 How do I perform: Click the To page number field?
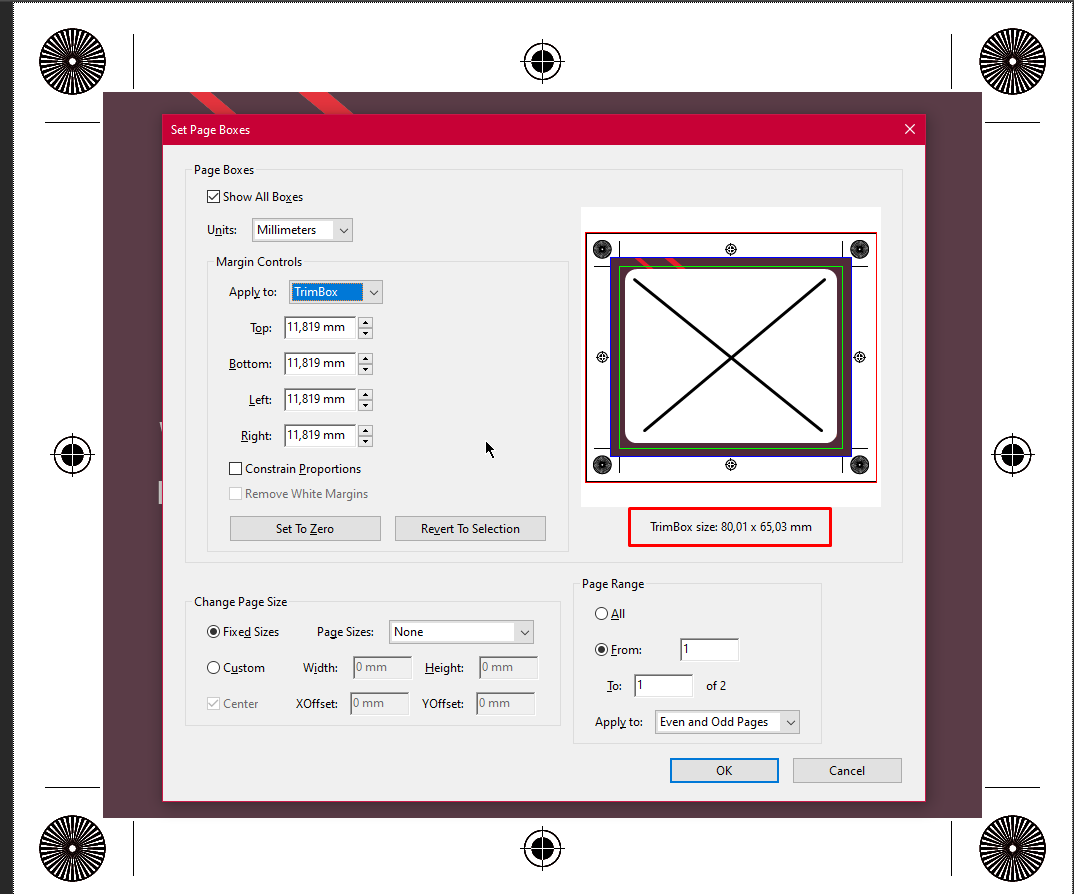point(663,685)
